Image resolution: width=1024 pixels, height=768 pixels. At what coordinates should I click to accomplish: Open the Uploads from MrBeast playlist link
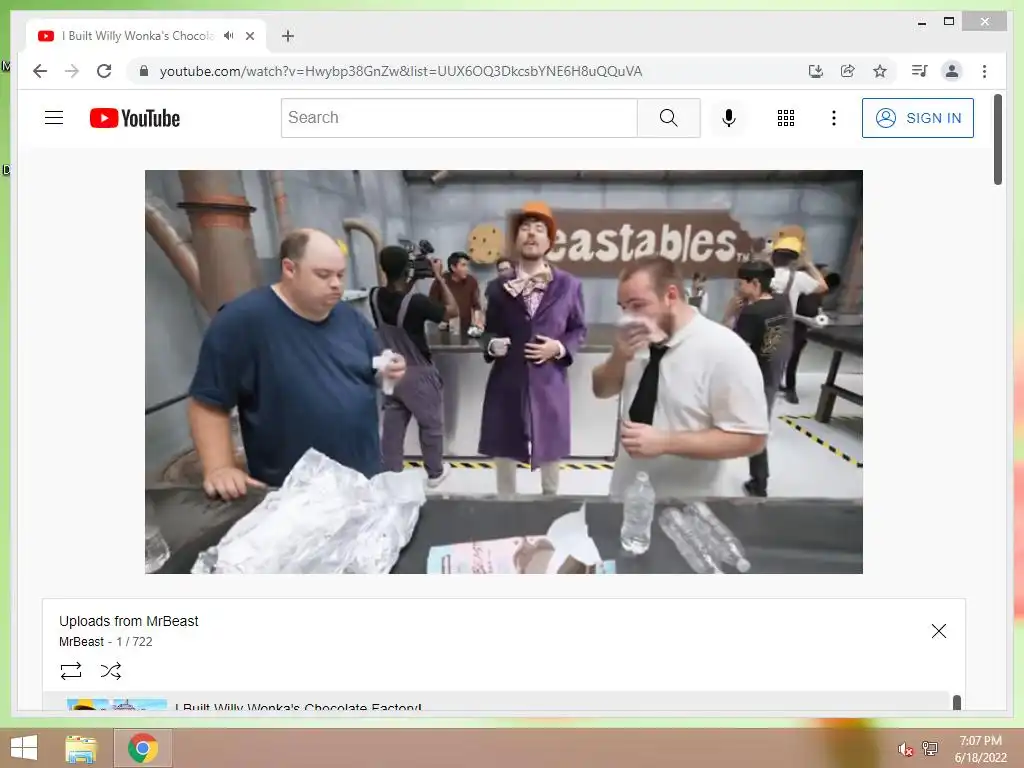tap(129, 621)
